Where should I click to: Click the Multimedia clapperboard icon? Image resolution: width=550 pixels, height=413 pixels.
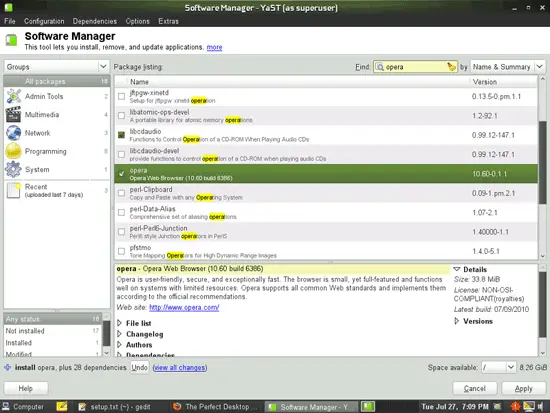click(x=13, y=114)
